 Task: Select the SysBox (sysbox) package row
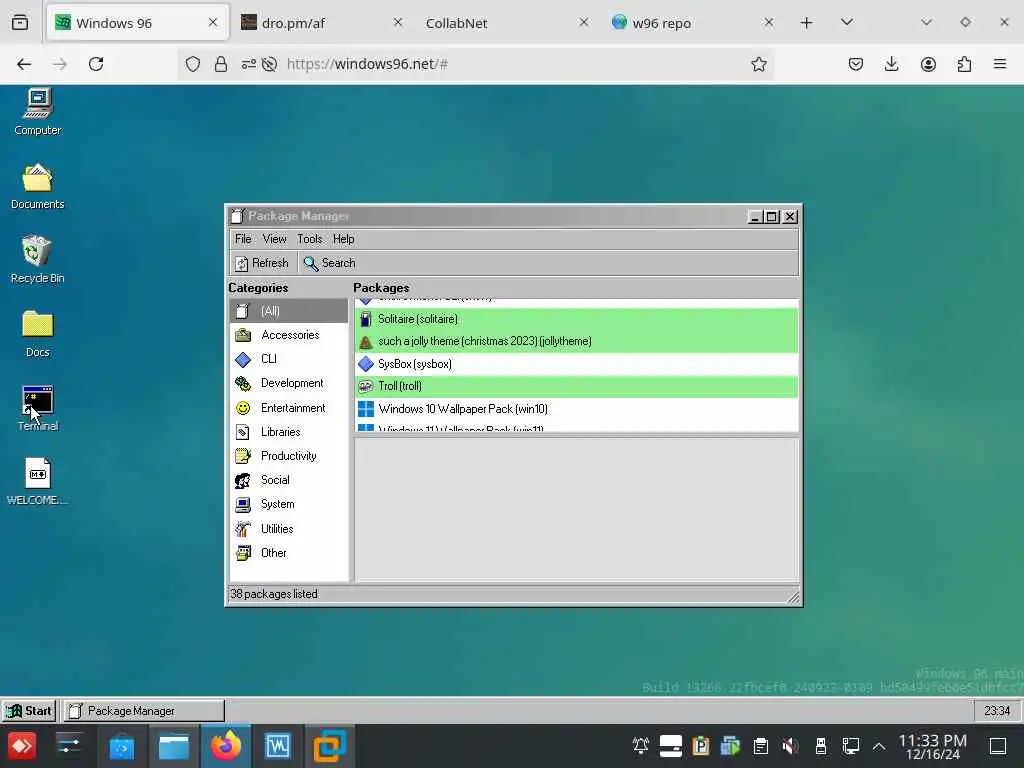tap(577, 364)
